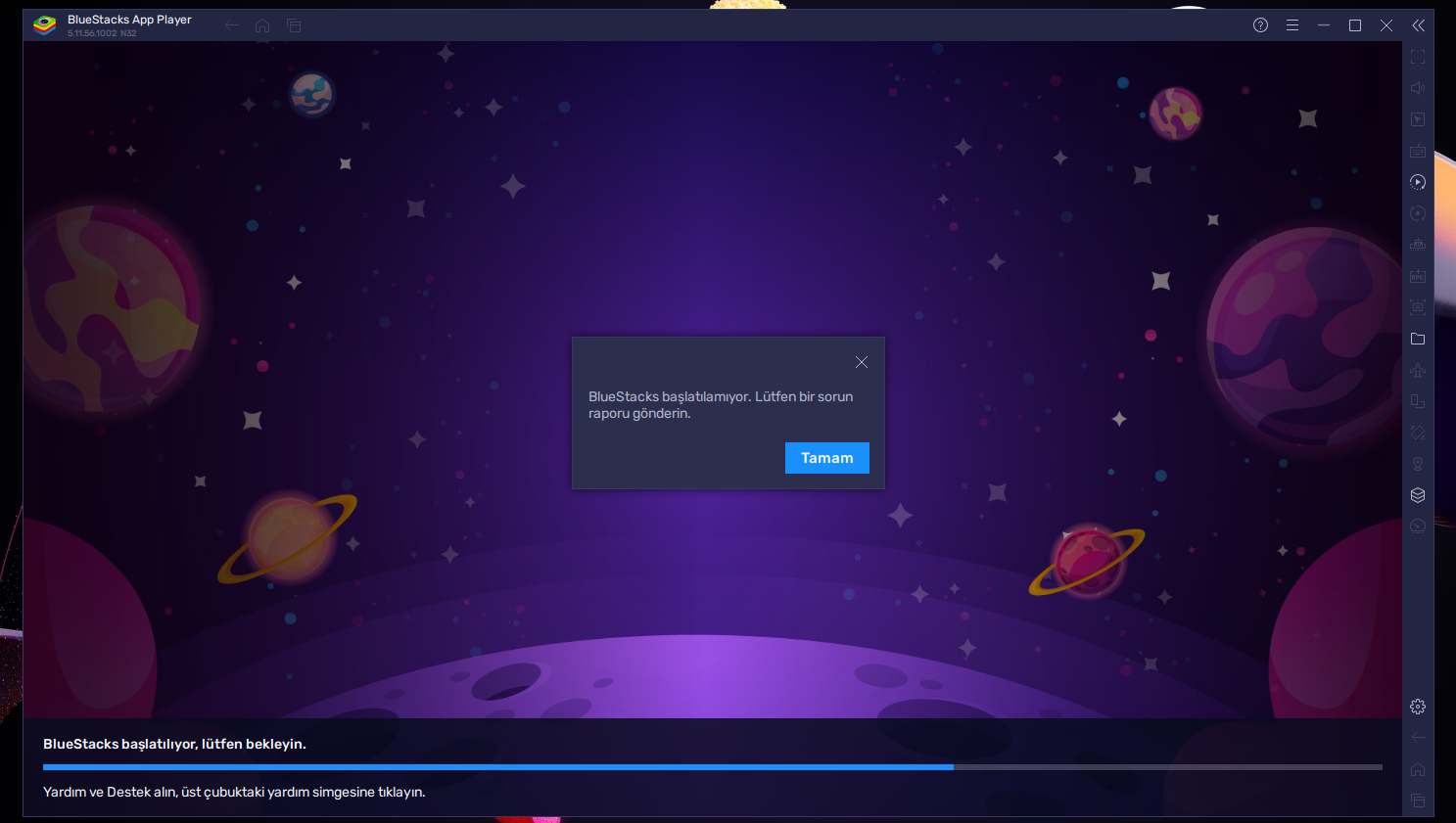Viewport: 1456px width, 823px height.
Task: Click the 'BlueStacks App Player' window title
Action: pyautogui.click(x=129, y=20)
